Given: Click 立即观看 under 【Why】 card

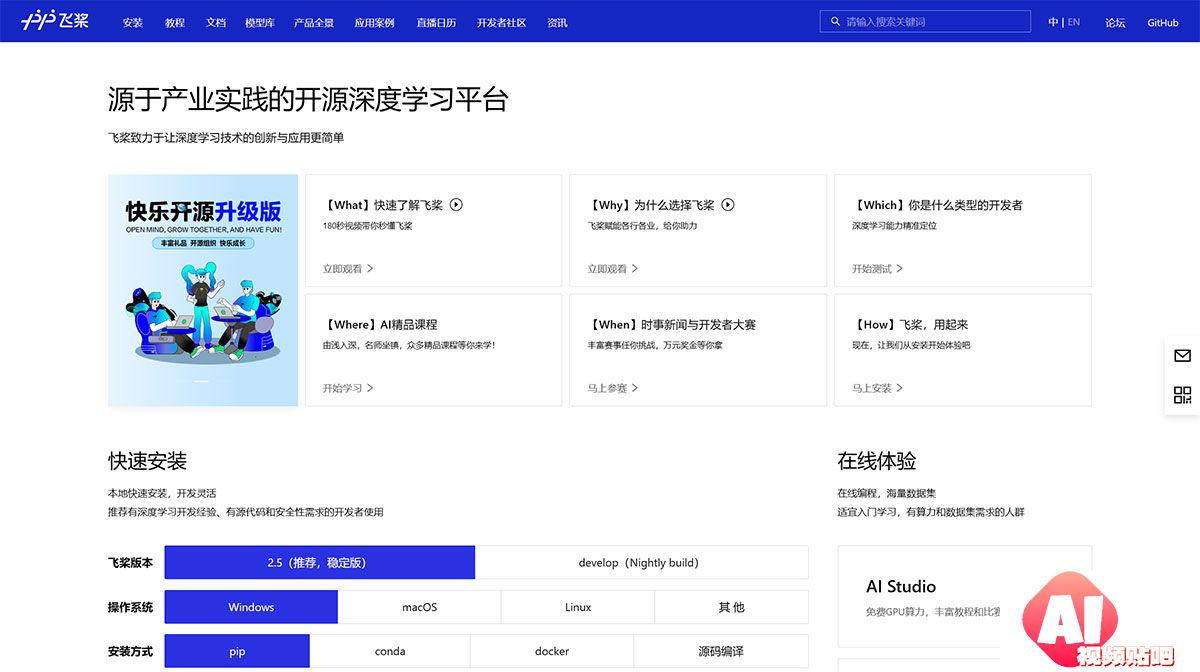Looking at the screenshot, I should point(613,268).
